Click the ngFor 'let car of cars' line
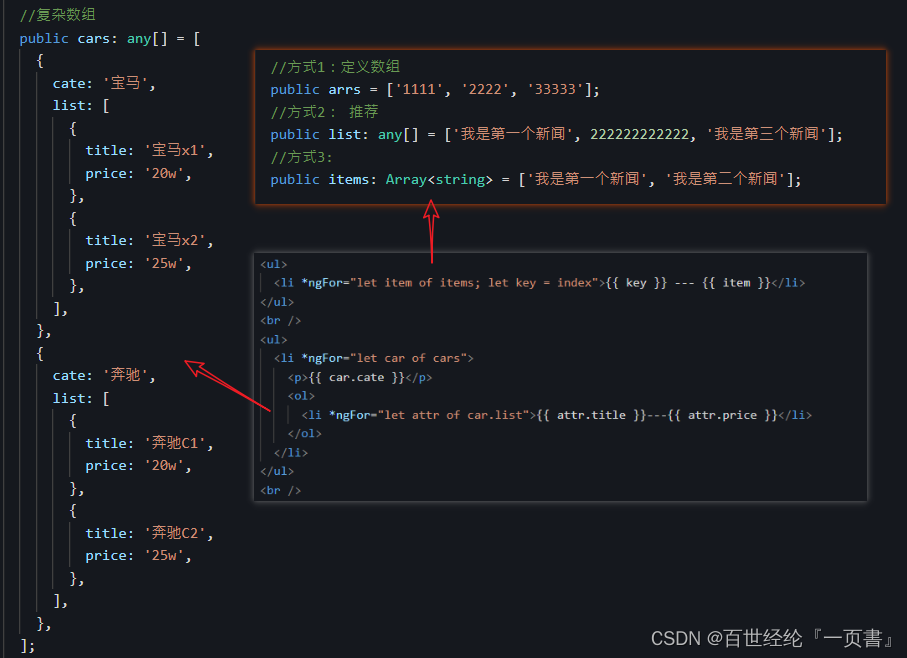Screen dimensions: 907x658 point(374,358)
